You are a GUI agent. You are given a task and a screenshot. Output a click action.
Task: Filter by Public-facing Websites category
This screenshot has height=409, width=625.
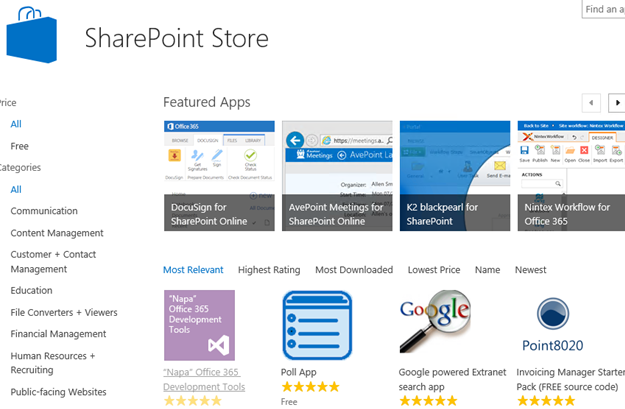point(58,392)
